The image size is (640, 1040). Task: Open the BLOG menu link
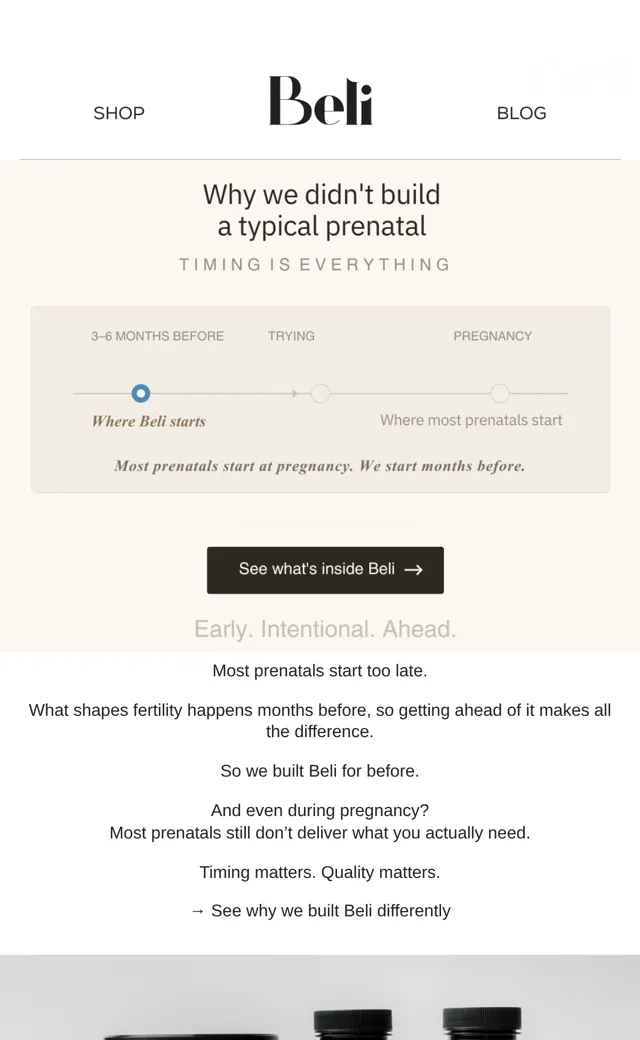pos(521,113)
